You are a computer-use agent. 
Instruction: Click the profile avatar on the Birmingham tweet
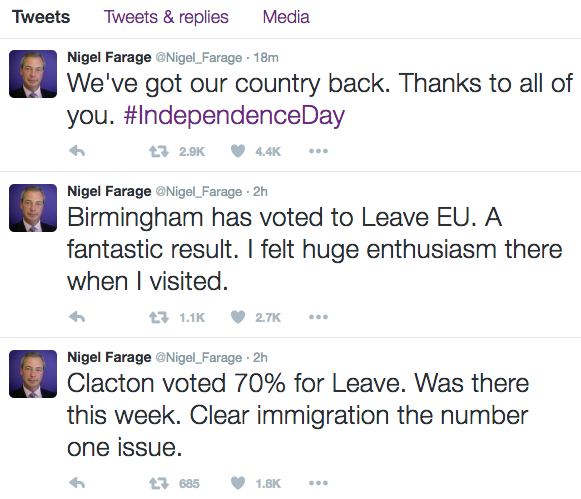pyautogui.click(x=33, y=208)
